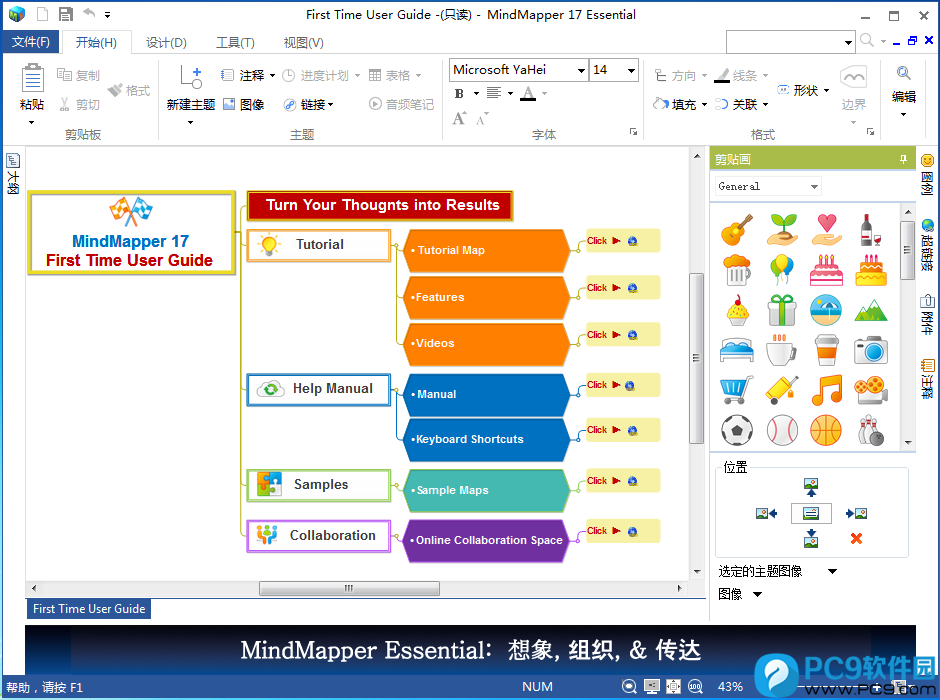940x700 pixels.
Task: Select the soccer ball clip art
Action: point(737,430)
